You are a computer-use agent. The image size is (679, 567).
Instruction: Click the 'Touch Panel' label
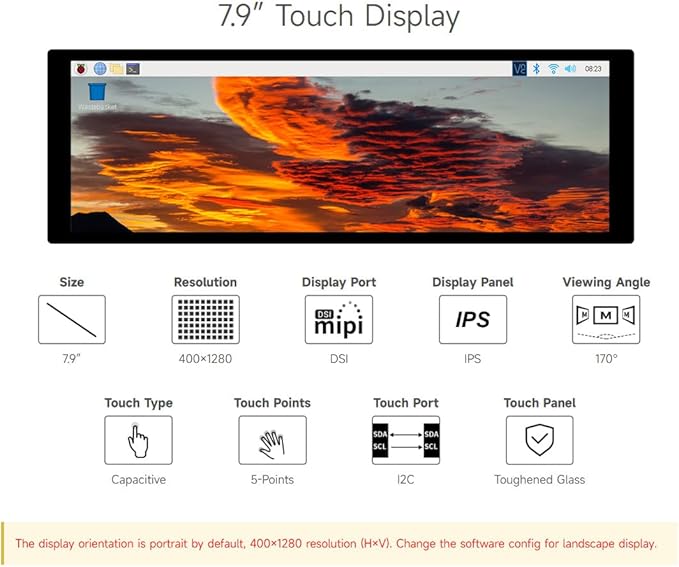540,403
